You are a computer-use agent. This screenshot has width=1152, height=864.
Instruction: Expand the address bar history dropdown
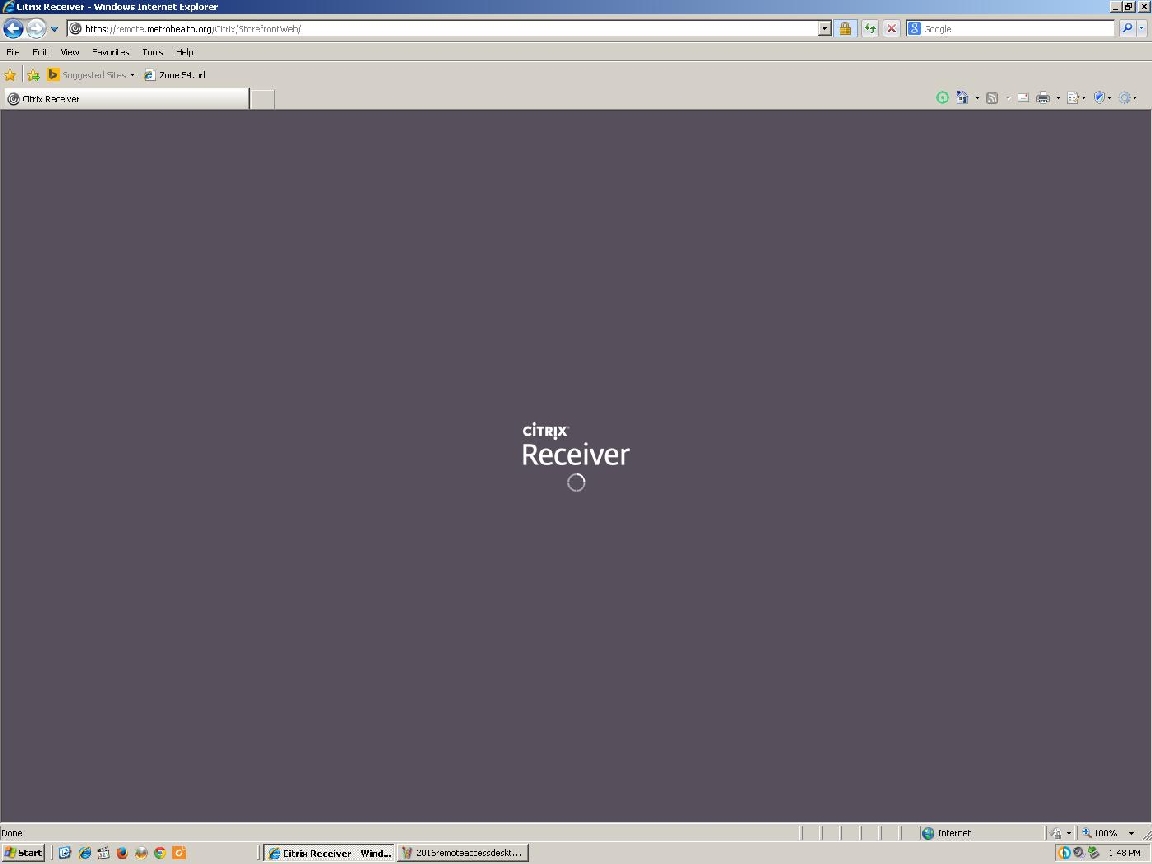pyautogui.click(x=824, y=28)
